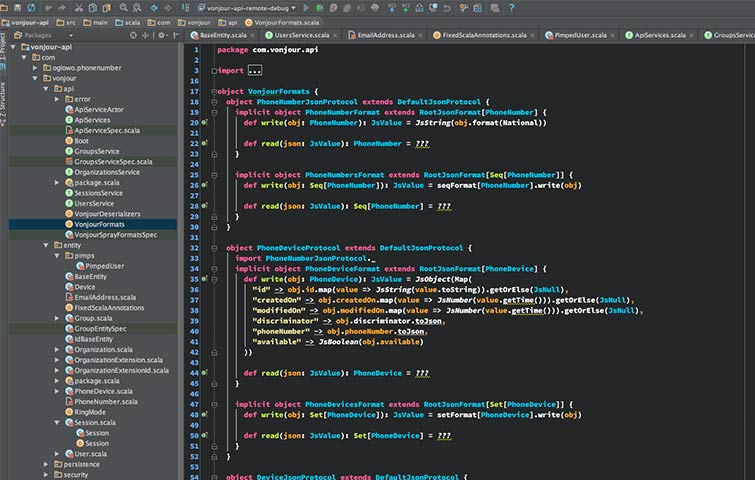Switch to the BaseEntity.scala tab

coord(223,35)
